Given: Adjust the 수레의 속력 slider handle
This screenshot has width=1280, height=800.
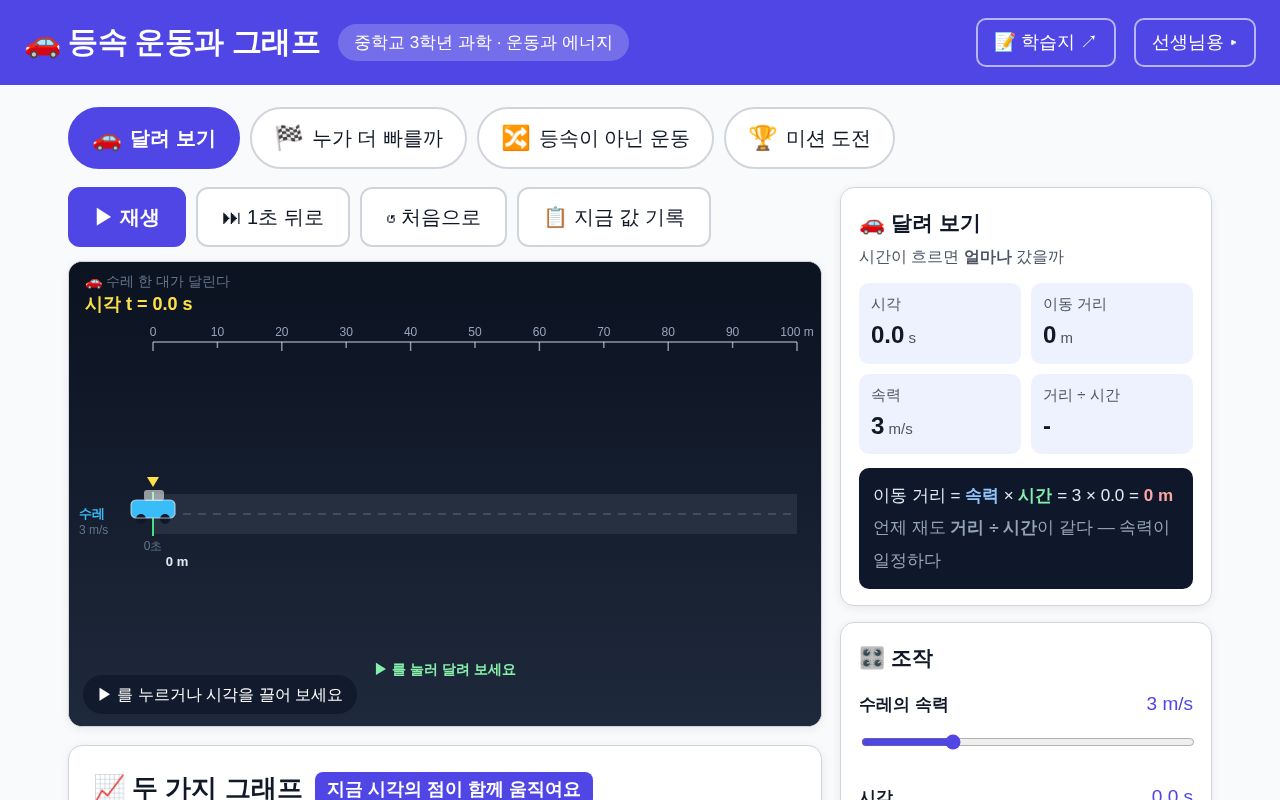Looking at the screenshot, I should 953,742.
